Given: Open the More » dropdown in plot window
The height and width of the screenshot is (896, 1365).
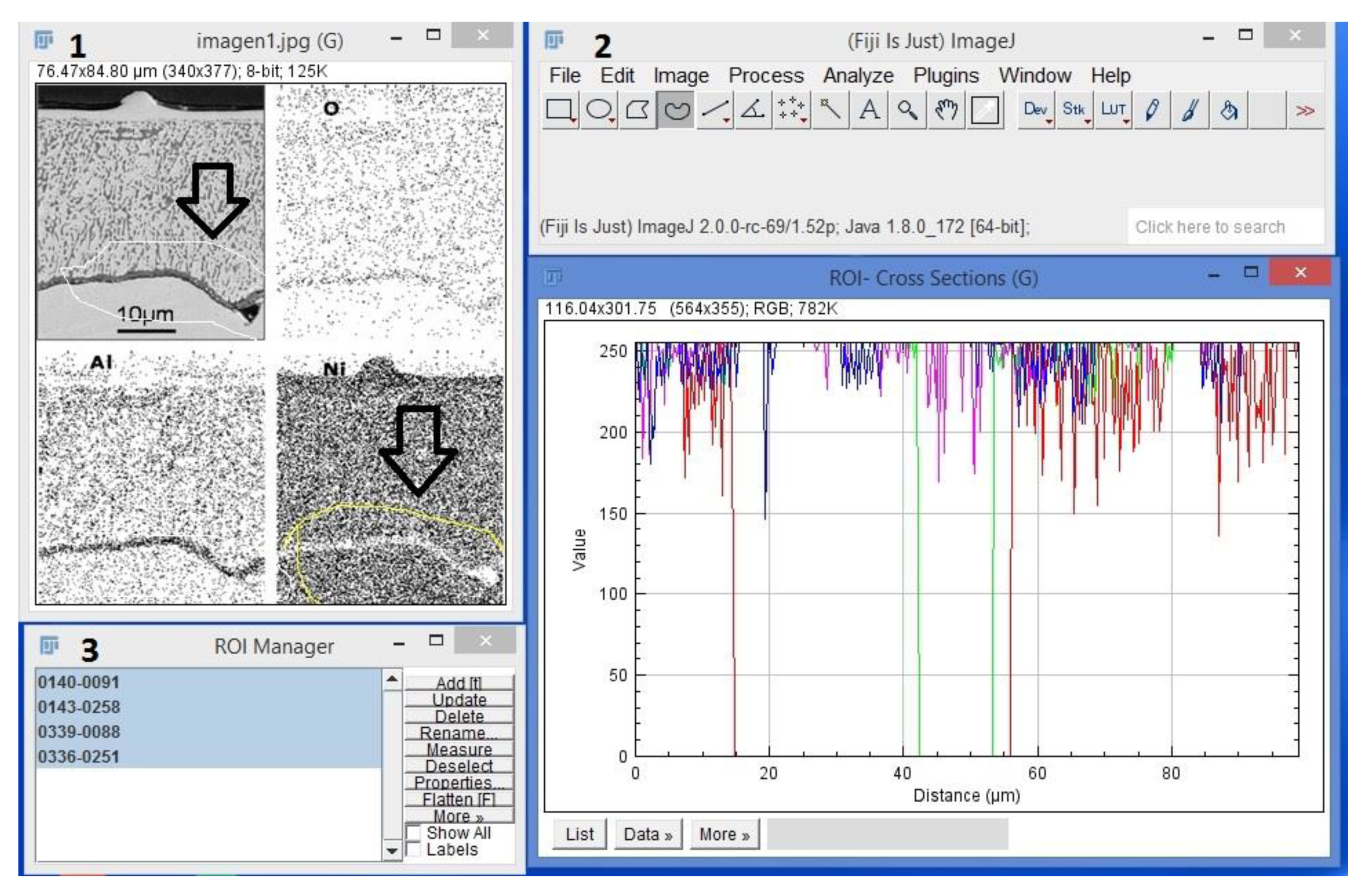Looking at the screenshot, I should click(724, 834).
